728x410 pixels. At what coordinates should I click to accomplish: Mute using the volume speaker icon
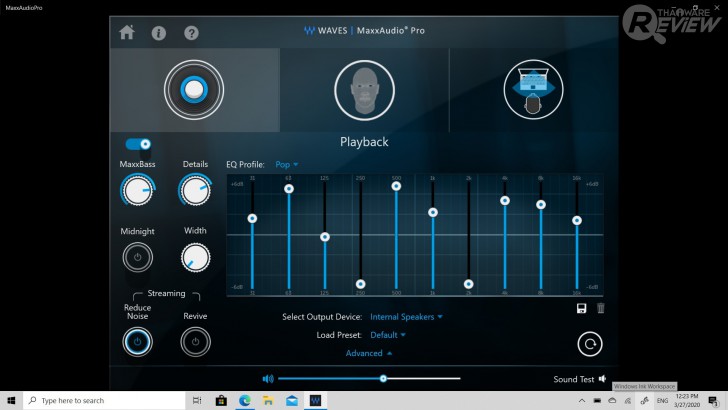tap(268, 379)
